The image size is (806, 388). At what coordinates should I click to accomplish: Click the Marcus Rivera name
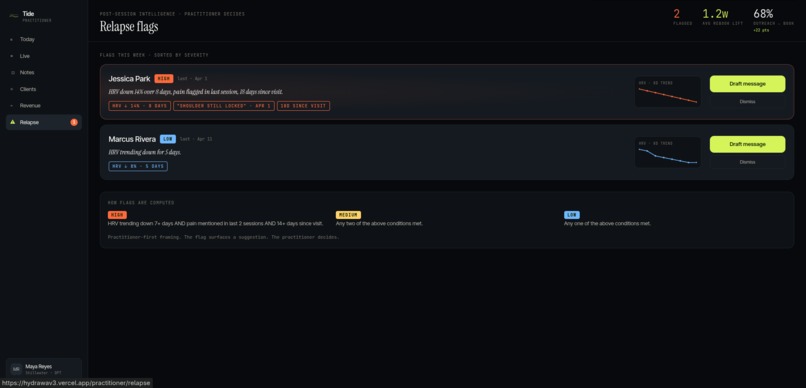click(x=132, y=139)
